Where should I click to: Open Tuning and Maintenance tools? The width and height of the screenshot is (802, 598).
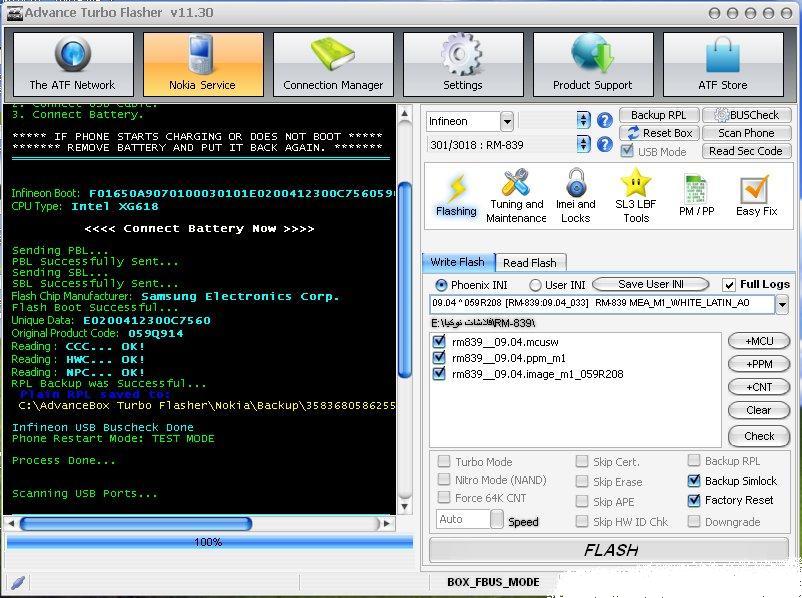tap(516, 196)
